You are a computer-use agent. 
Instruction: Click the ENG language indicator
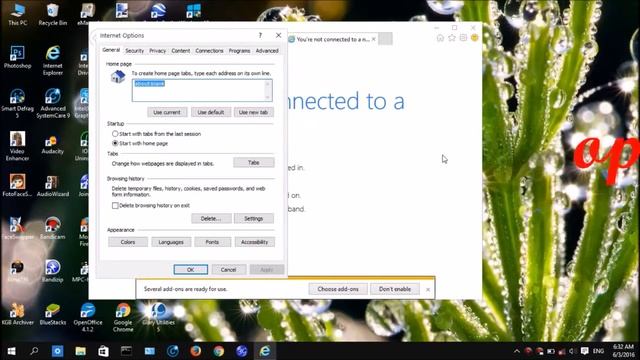(x=598, y=351)
